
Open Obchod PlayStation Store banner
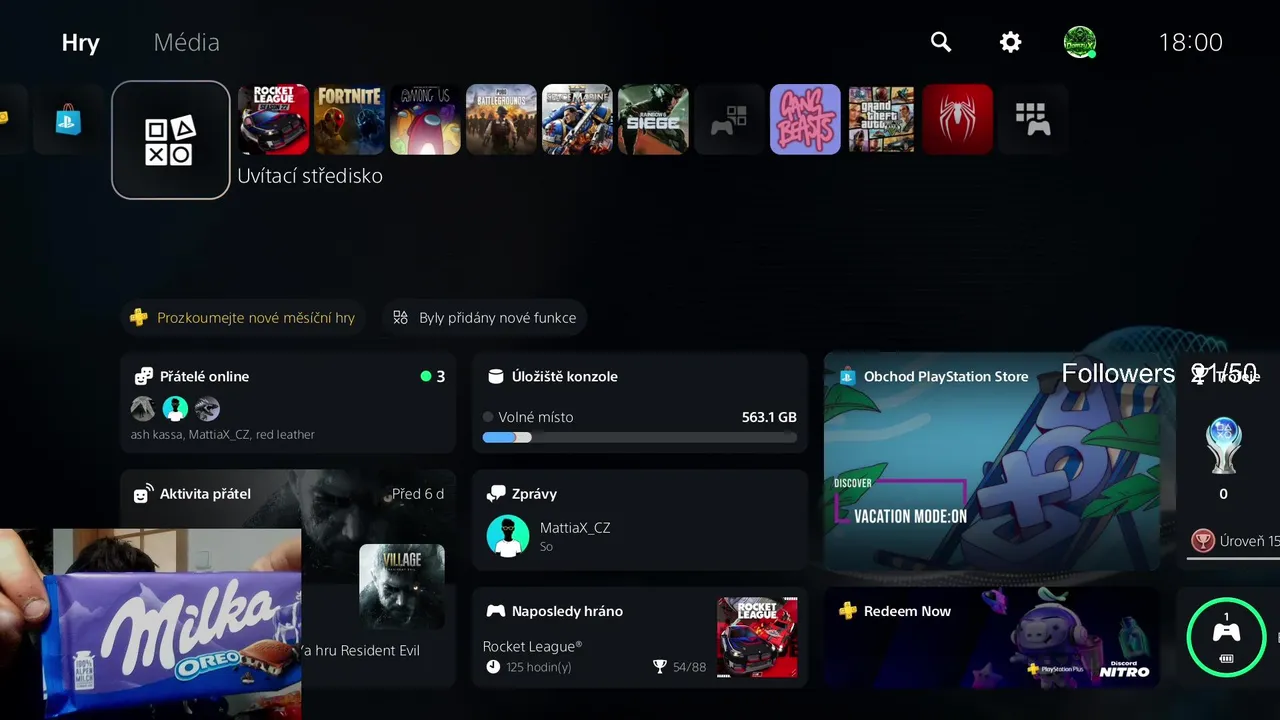tap(992, 462)
